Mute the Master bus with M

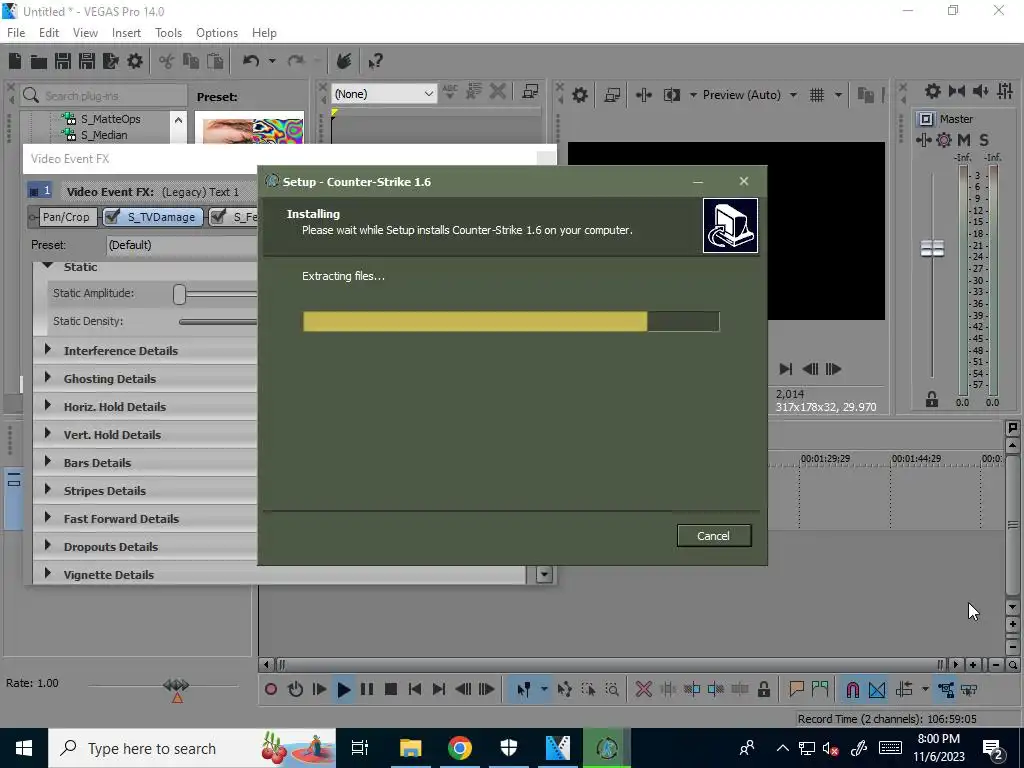[x=964, y=140]
